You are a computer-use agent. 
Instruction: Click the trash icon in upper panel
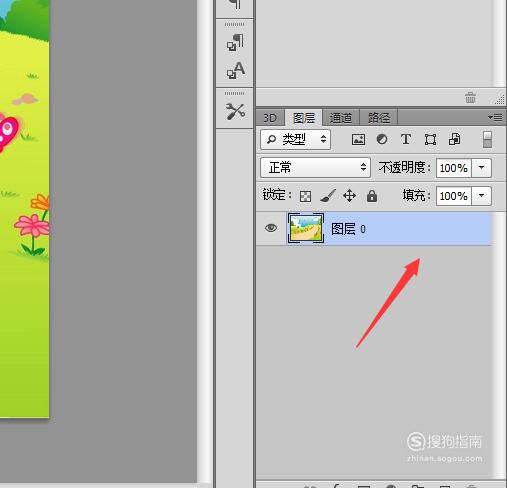click(470, 98)
